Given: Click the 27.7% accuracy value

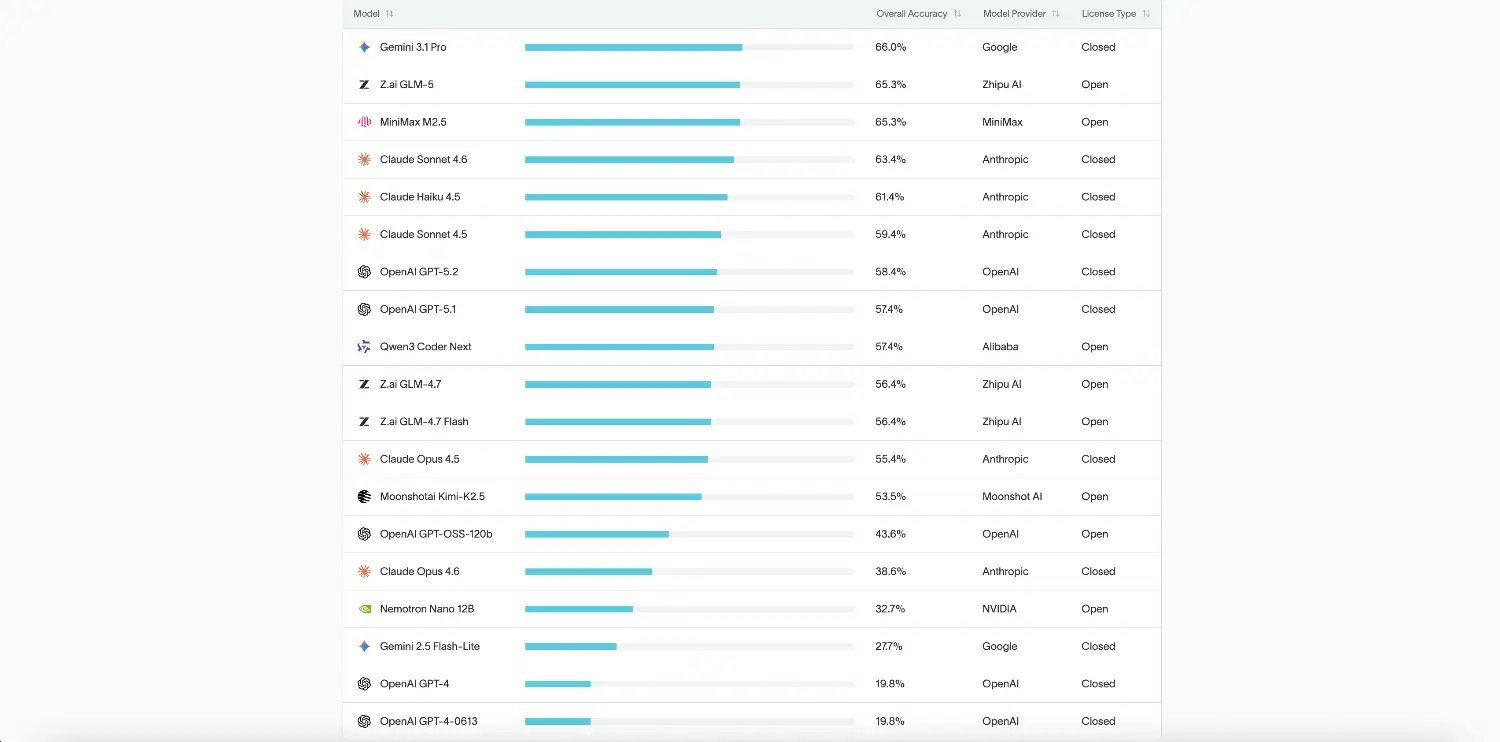Looking at the screenshot, I should coord(891,647).
